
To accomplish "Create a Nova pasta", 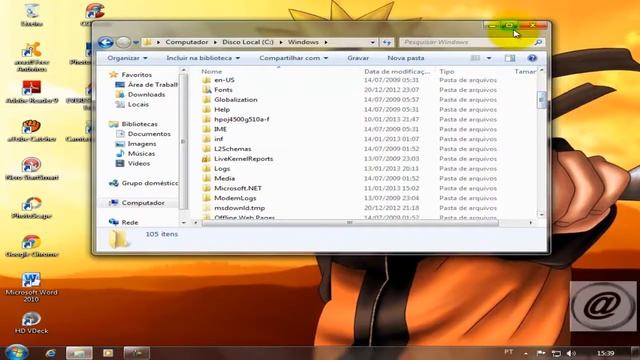I will (406, 58).
